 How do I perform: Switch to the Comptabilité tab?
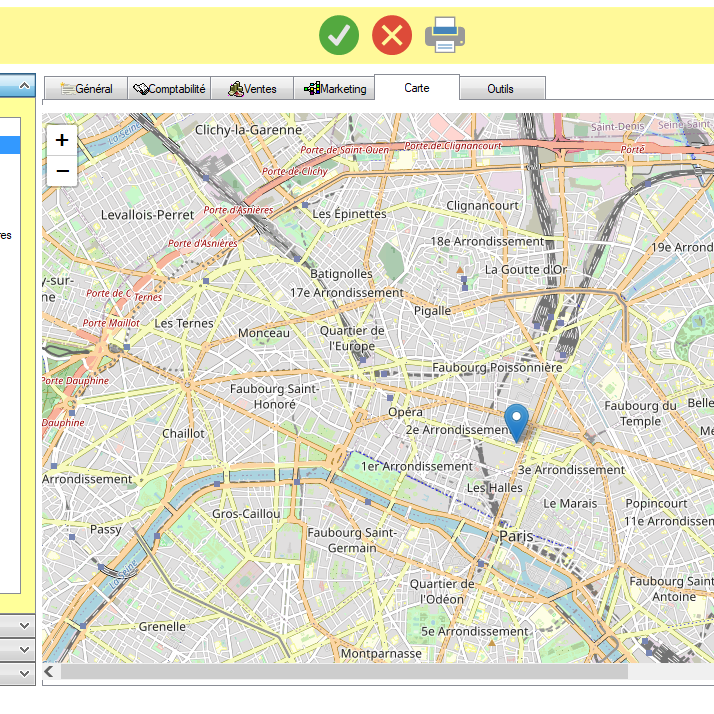point(169,89)
